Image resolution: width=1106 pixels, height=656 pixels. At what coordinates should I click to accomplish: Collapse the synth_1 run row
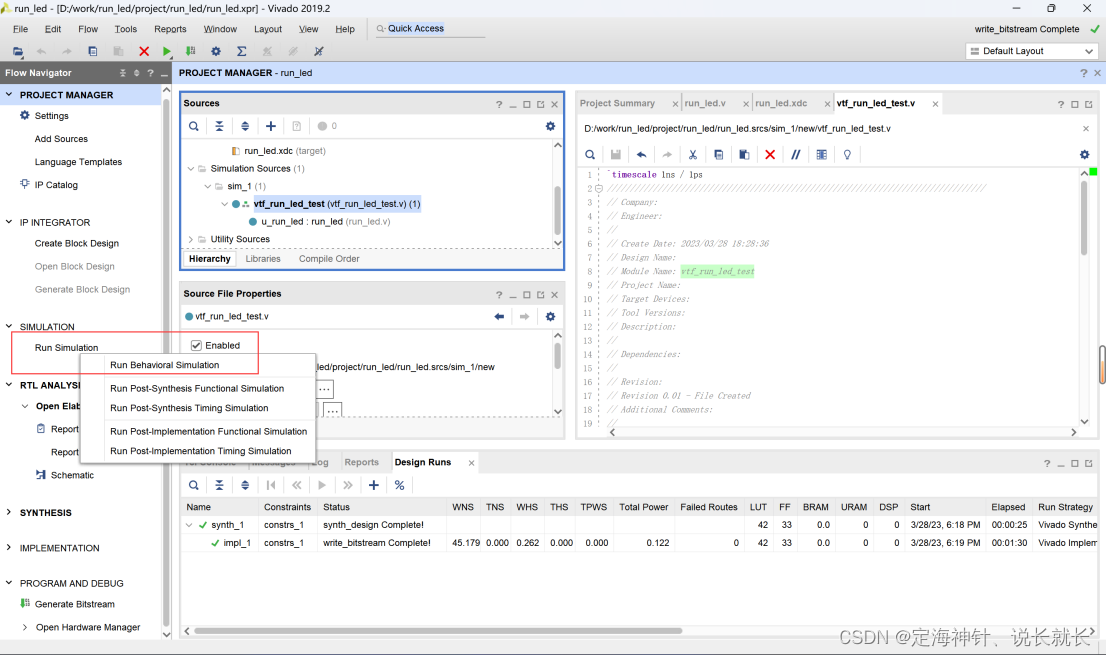pos(189,525)
